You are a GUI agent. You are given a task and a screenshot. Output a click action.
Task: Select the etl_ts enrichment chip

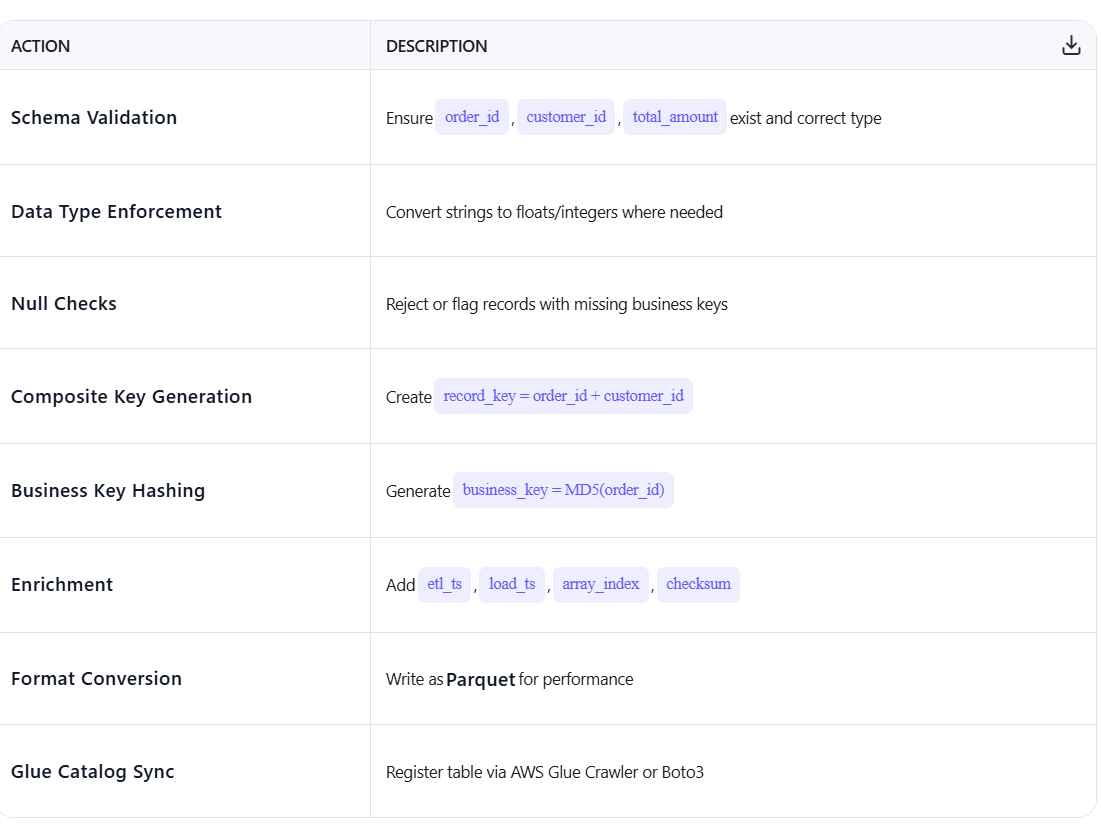[x=444, y=584]
